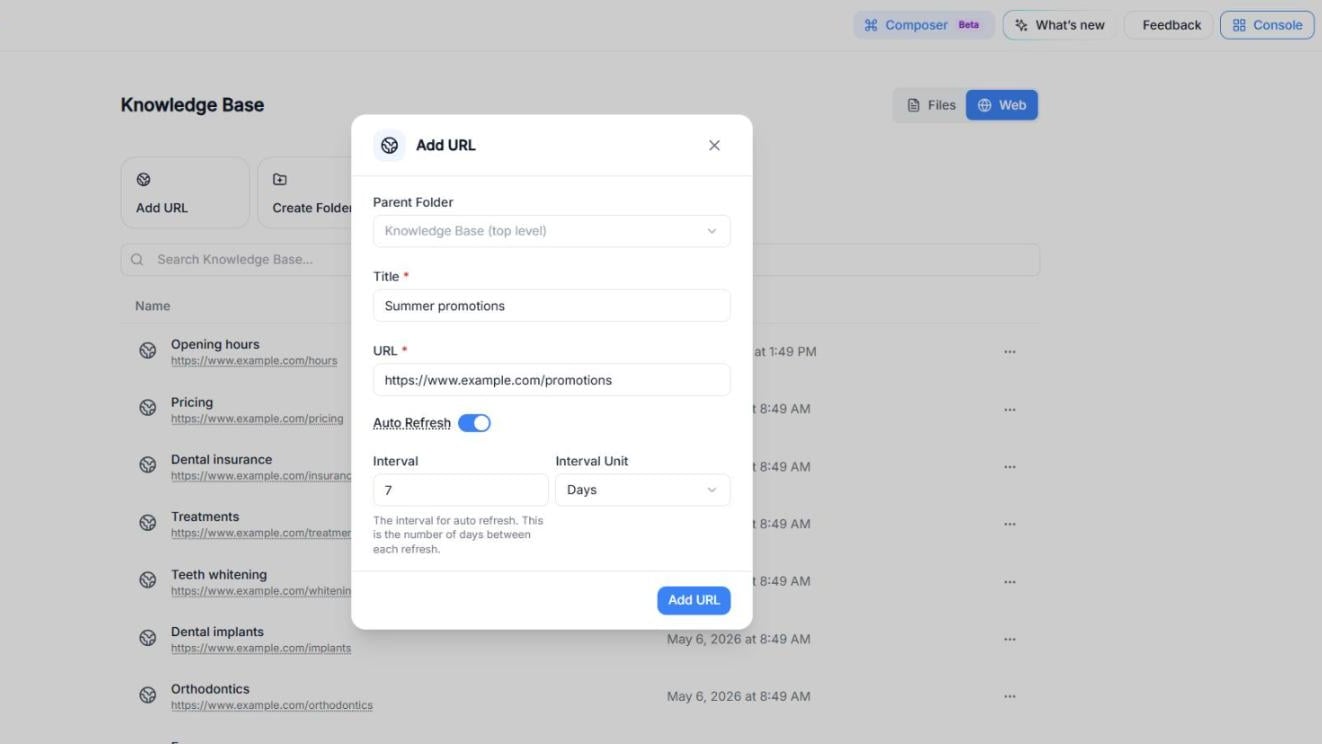Open more options for Treatments row
The image size is (1322, 744).
(1010, 524)
